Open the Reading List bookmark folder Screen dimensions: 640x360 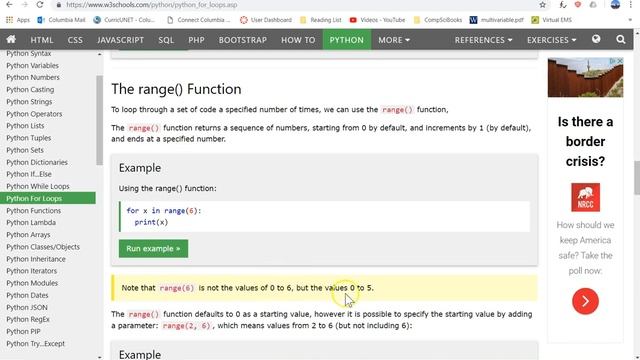(x=320, y=20)
